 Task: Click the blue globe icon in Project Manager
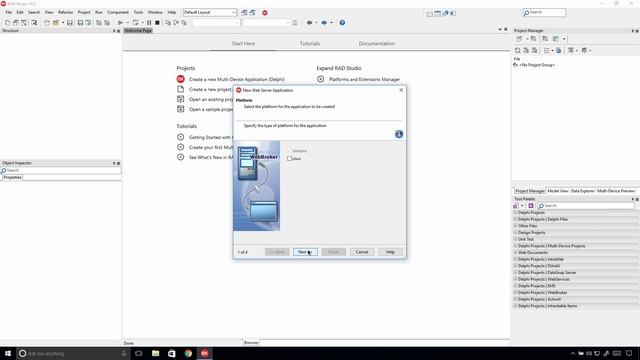click(559, 50)
